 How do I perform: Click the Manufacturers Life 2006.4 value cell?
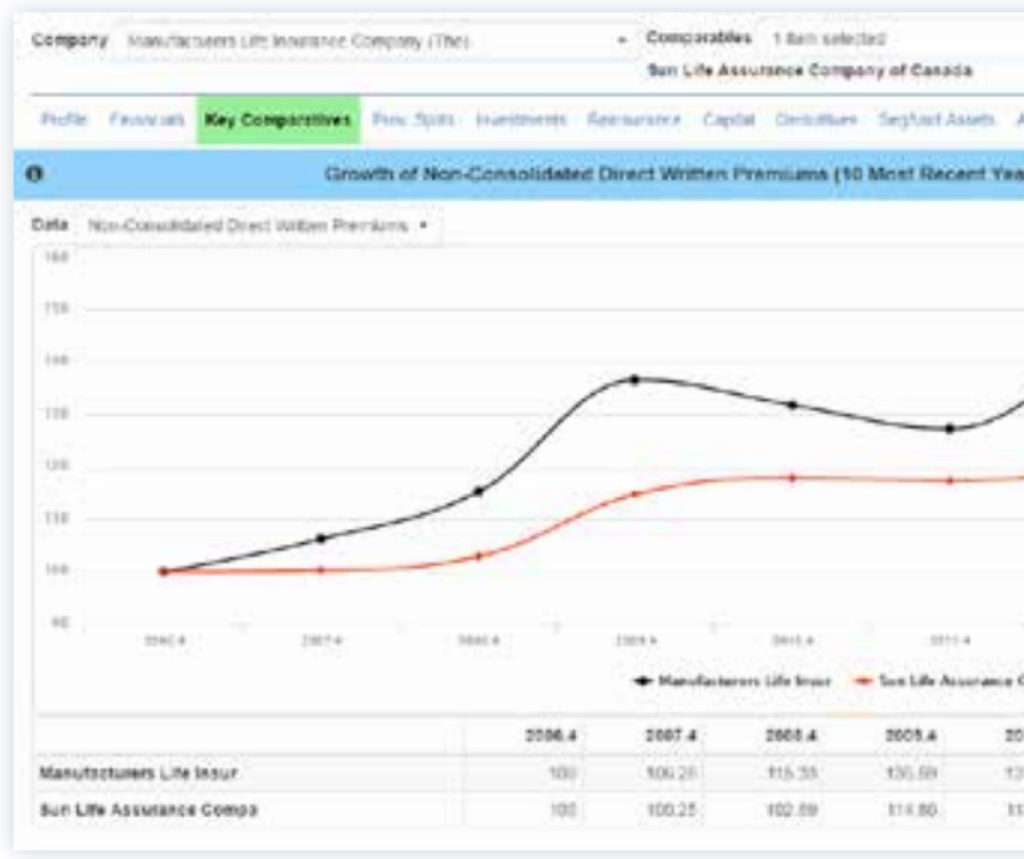[563, 773]
